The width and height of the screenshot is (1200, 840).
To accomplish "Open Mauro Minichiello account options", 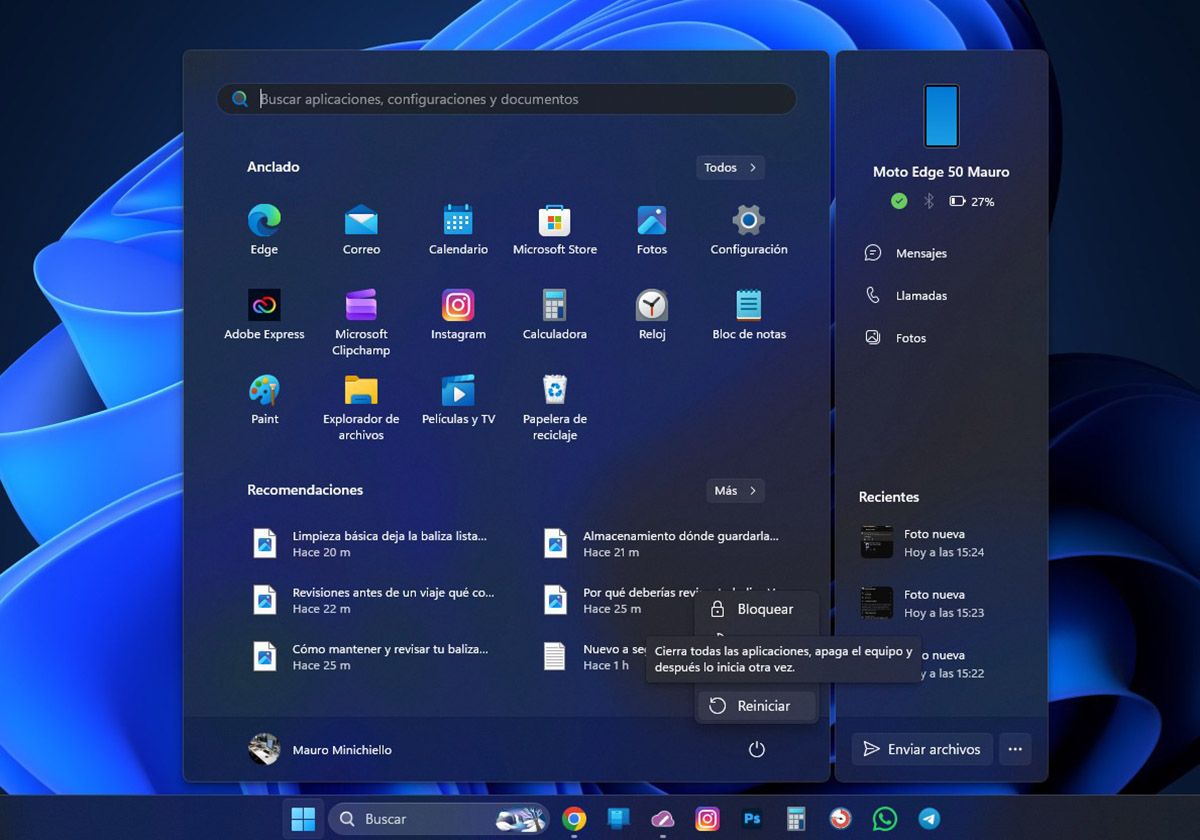I will click(x=320, y=749).
